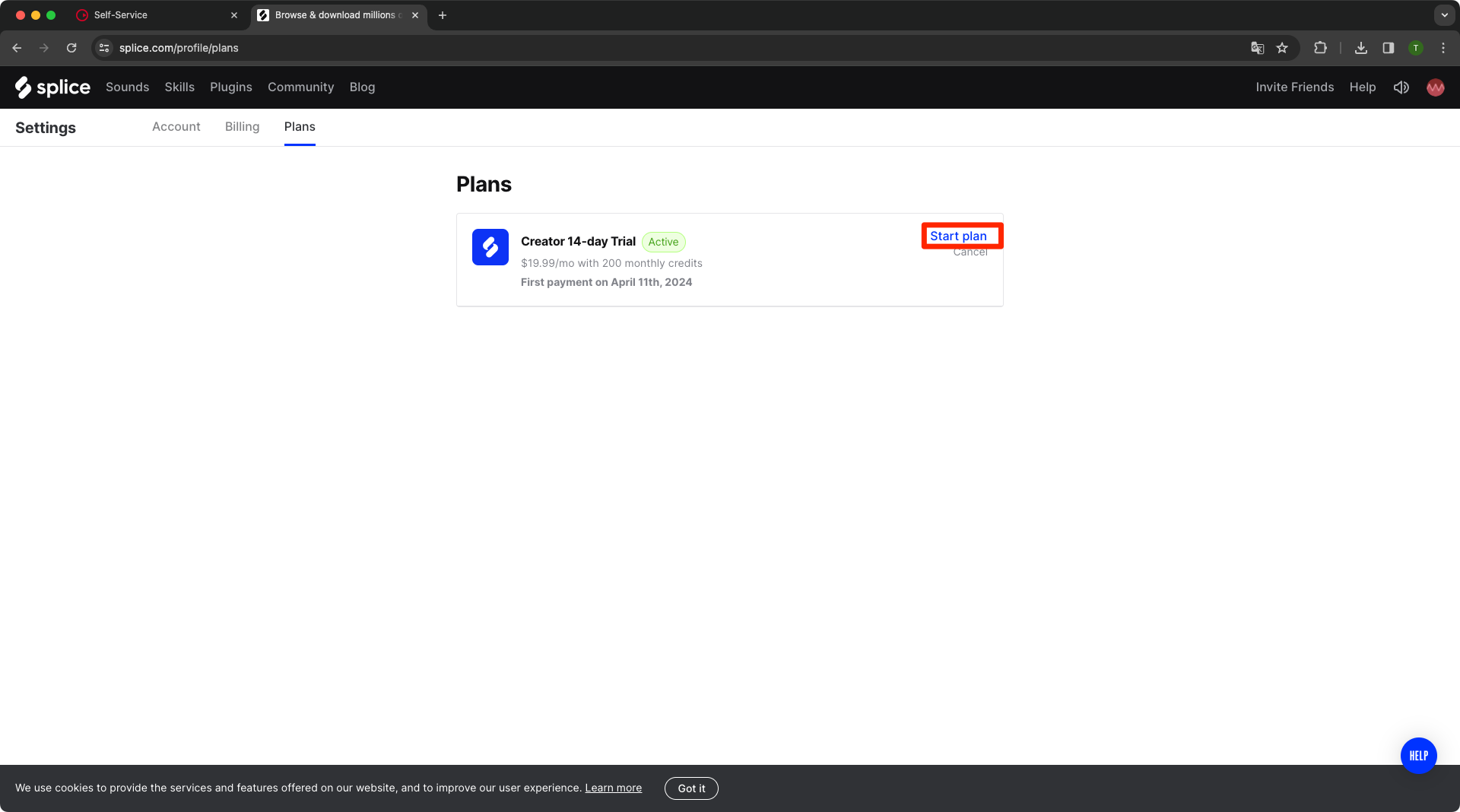Image resolution: width=1460 pixels, height=812 pixels.
Task: Open Skills in the navigation
Action: click(179, 87)
